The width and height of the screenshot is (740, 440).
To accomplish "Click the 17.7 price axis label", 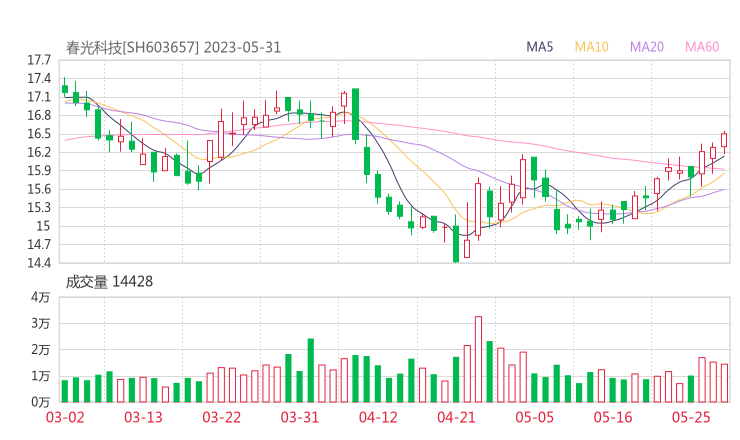I will (39, 60).
